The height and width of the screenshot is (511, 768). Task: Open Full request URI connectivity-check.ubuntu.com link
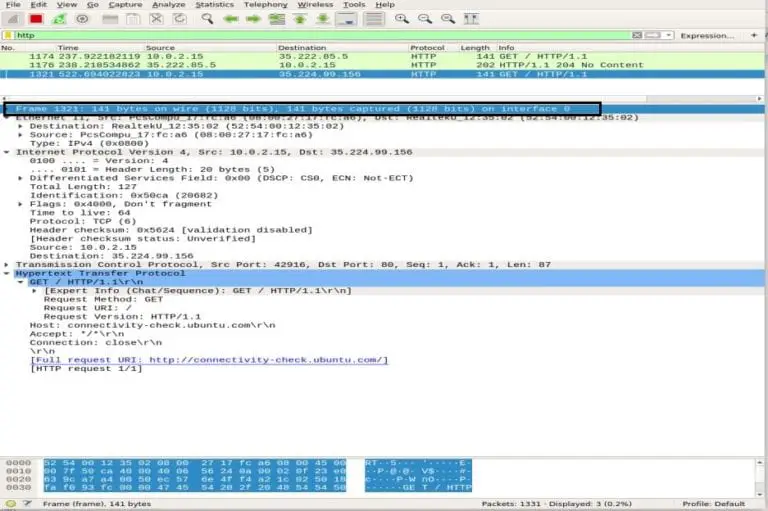click(209, 360)
